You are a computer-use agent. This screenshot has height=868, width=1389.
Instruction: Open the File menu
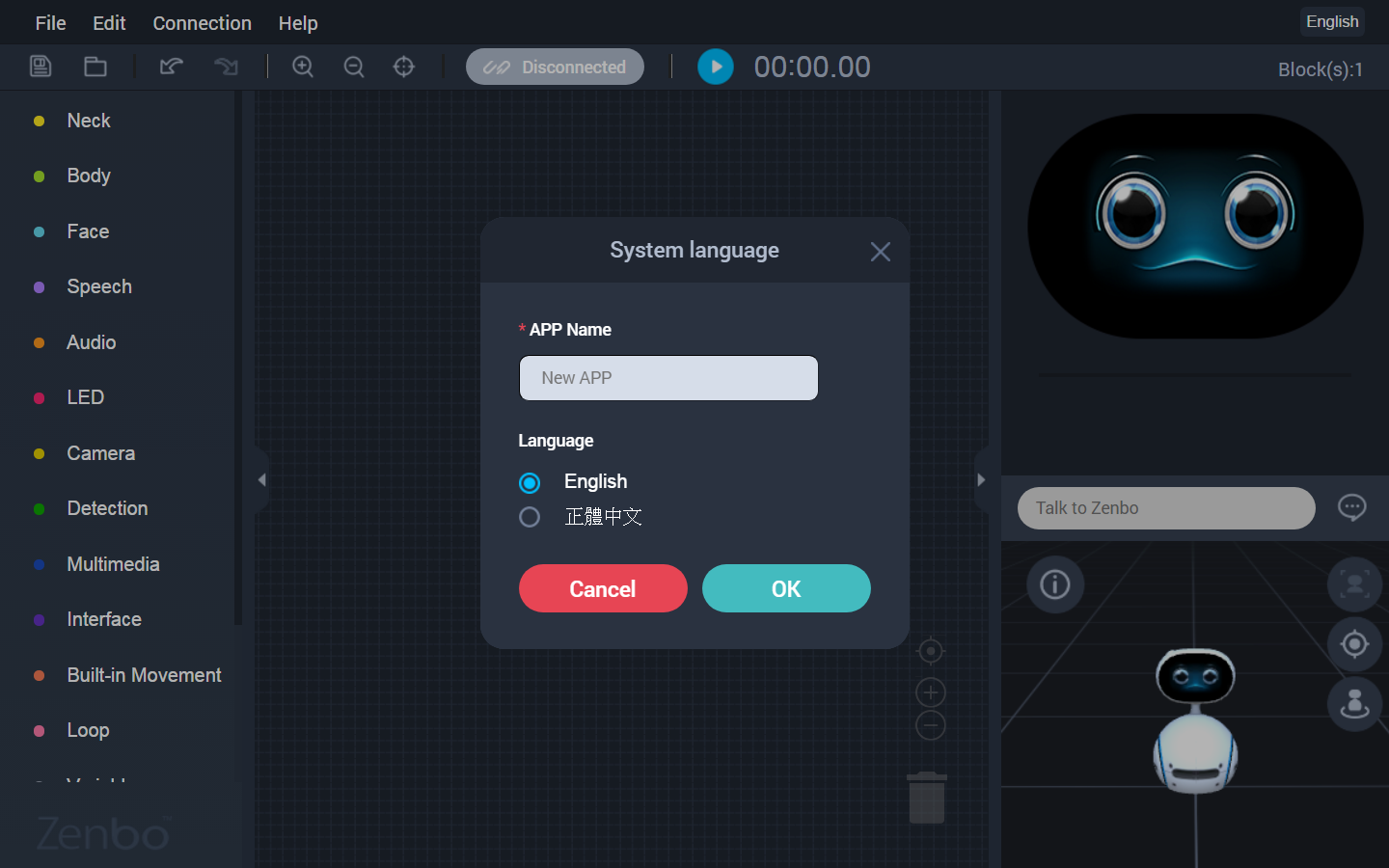50,22
